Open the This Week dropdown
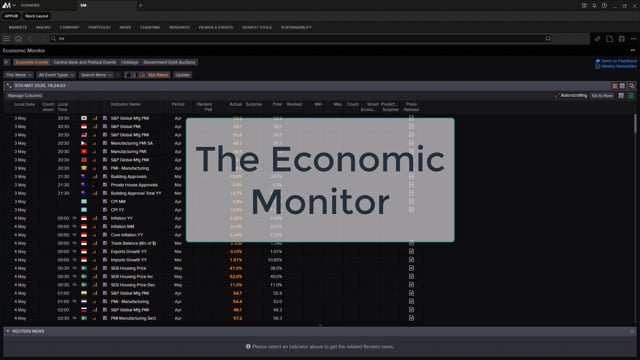The width and height of the screenshot is (640, 360). 18,75
